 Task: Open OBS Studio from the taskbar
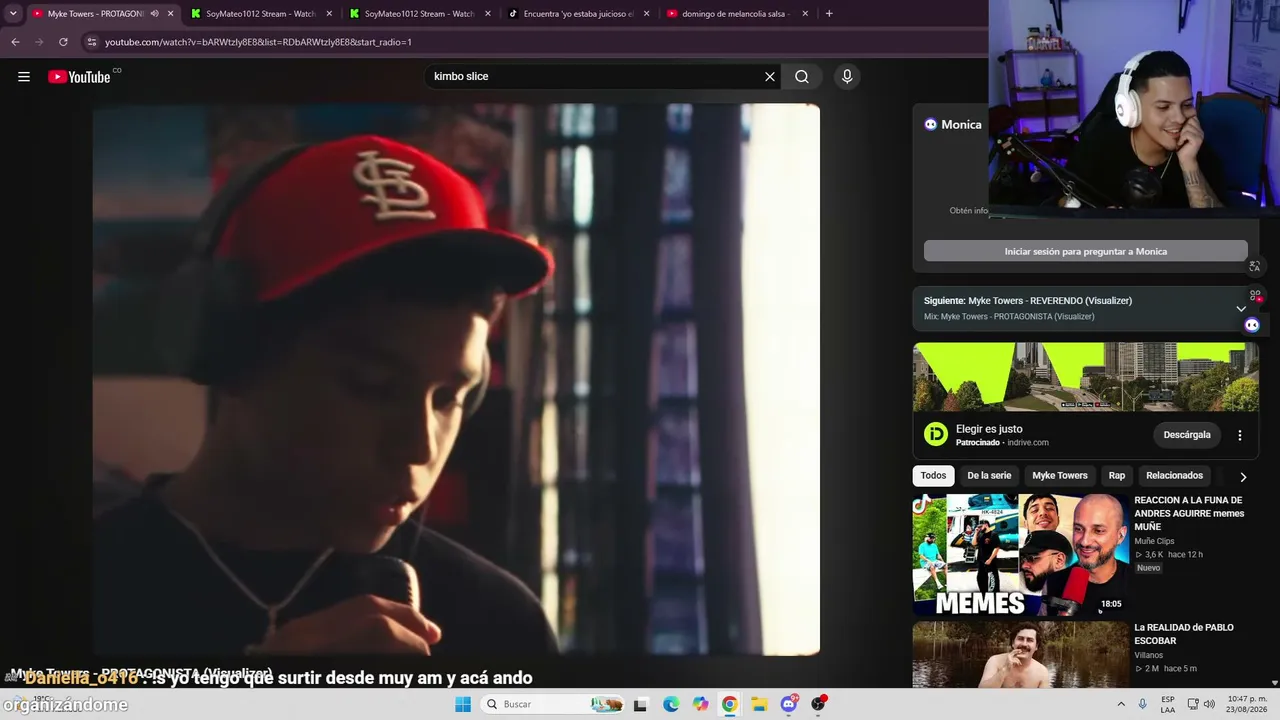[819, 704]
